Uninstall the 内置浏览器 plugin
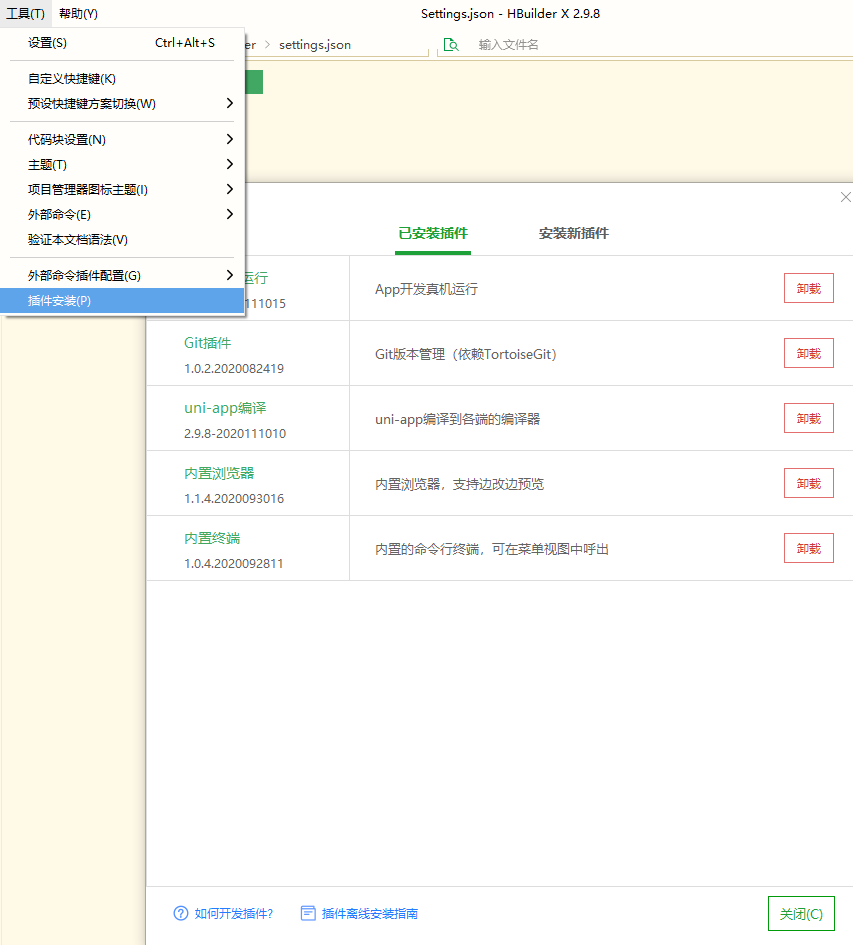 [808, 483]
